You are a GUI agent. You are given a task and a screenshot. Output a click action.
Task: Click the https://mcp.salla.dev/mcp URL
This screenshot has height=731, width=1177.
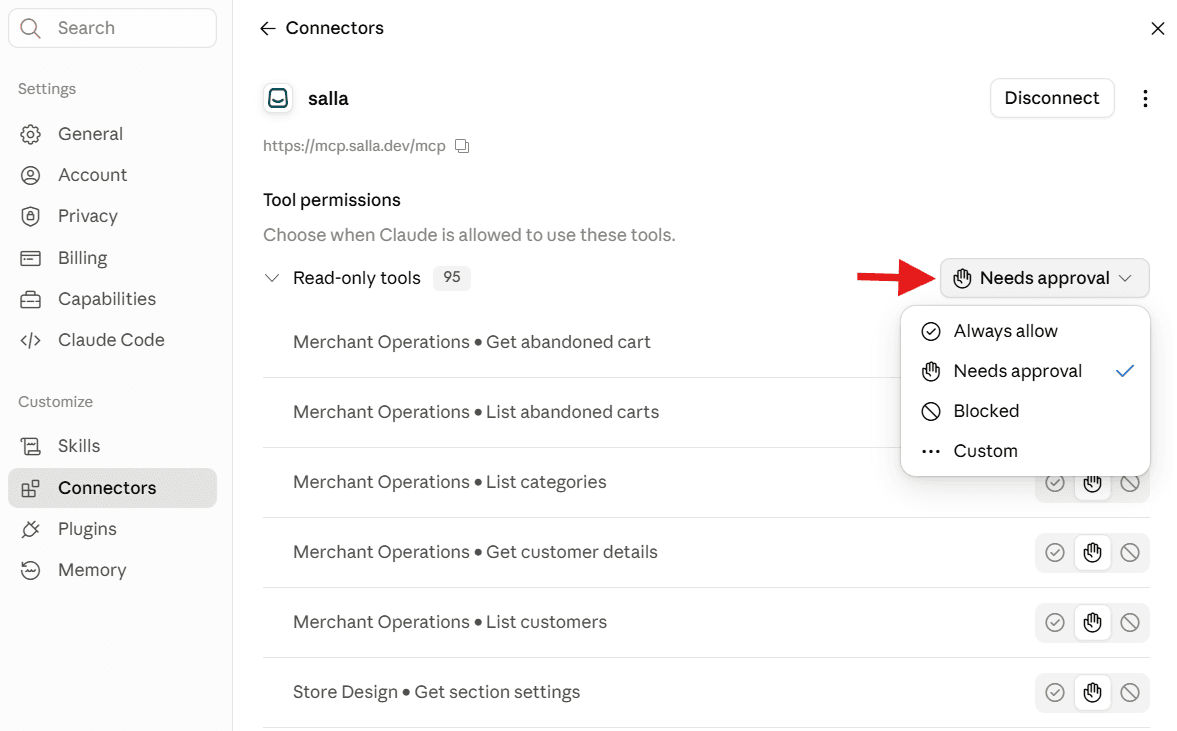tap(354, 146)
